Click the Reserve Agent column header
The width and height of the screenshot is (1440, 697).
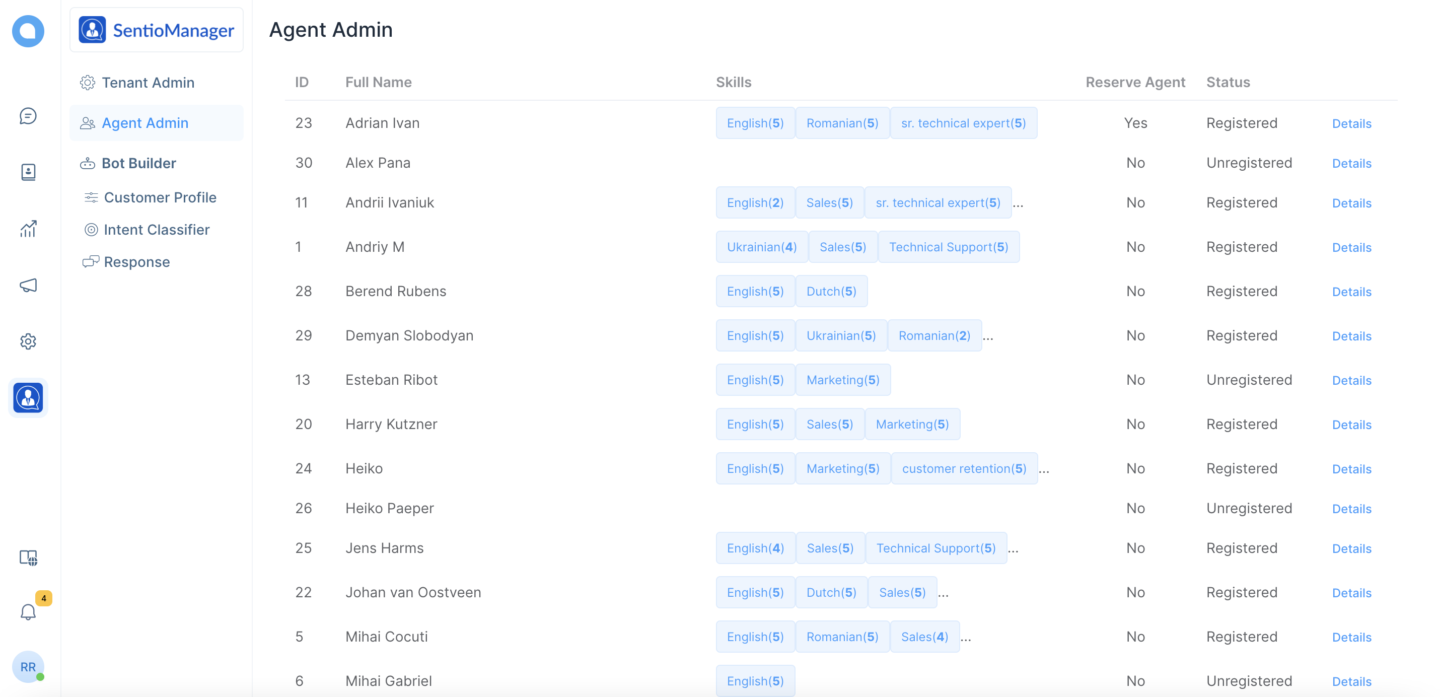1135,82
